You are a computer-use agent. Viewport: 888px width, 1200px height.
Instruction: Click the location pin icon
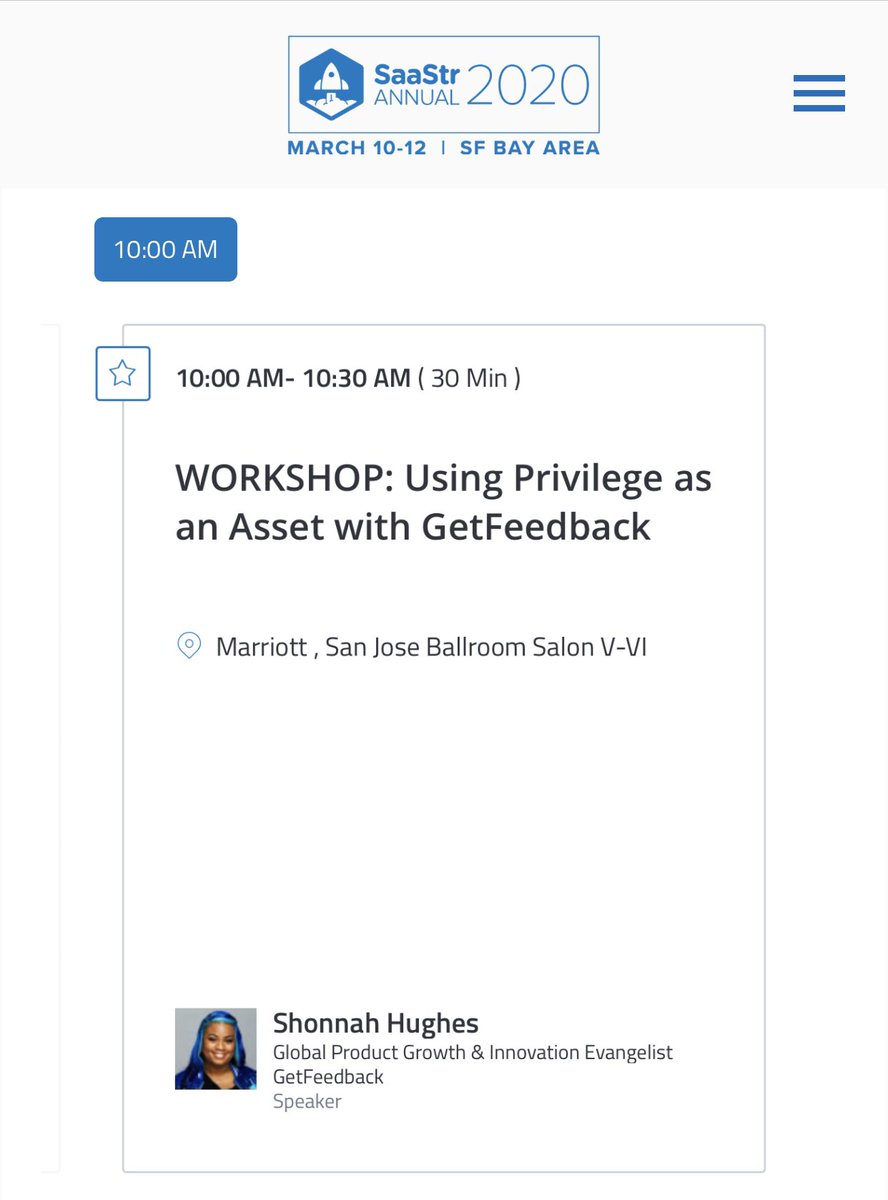point(189,646)
